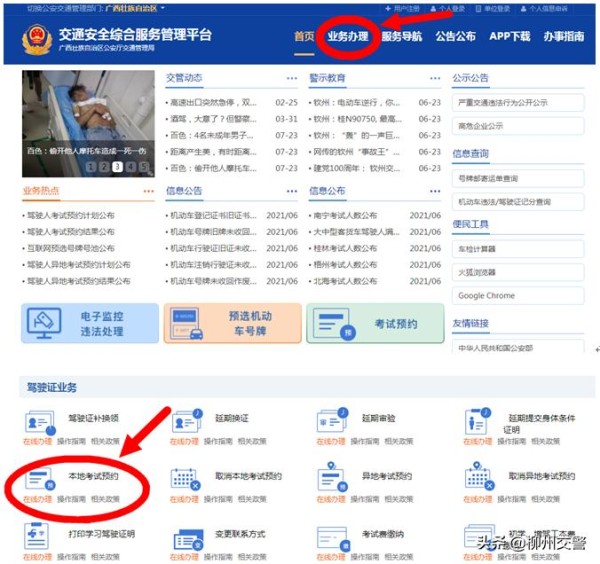
Task: Open the 车检计算器 tool
Action: (x=518, y=249)
